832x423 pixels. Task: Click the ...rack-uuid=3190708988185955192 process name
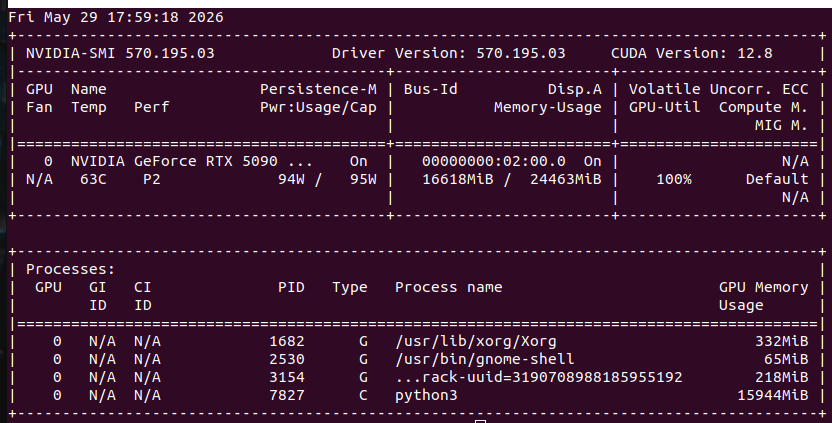pos(539,377)
